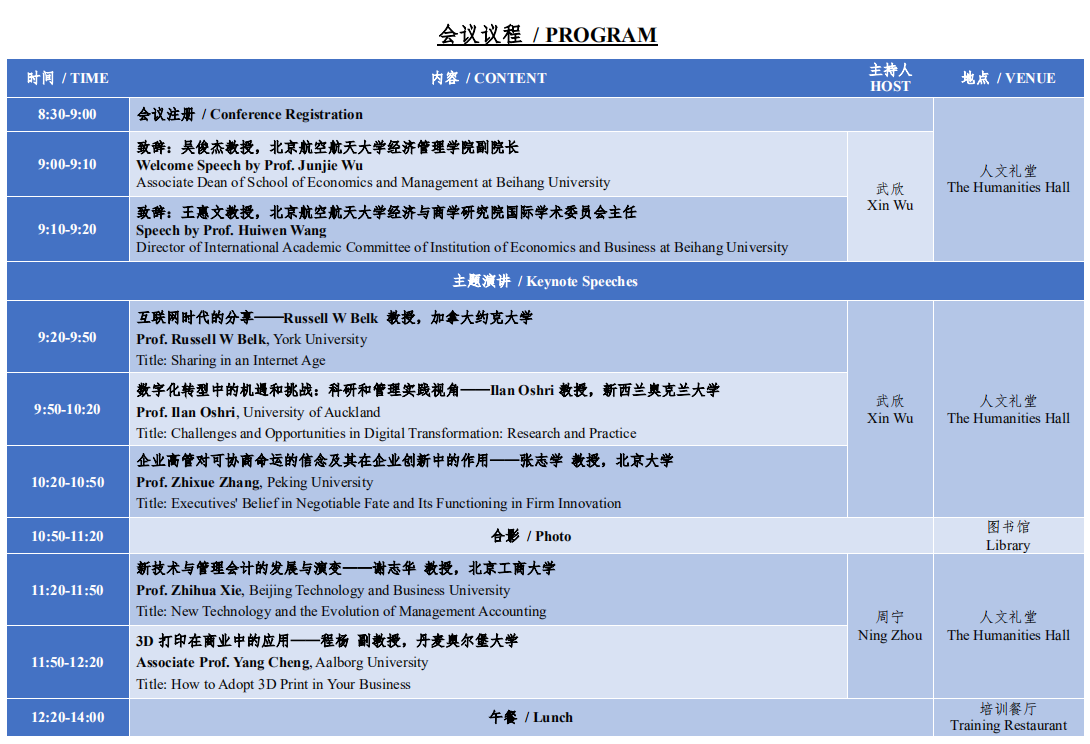The width and height of the screenshot is (1090, 744).
Task: Select the Training Restaurant venue cell
Action: (1008, 717)
